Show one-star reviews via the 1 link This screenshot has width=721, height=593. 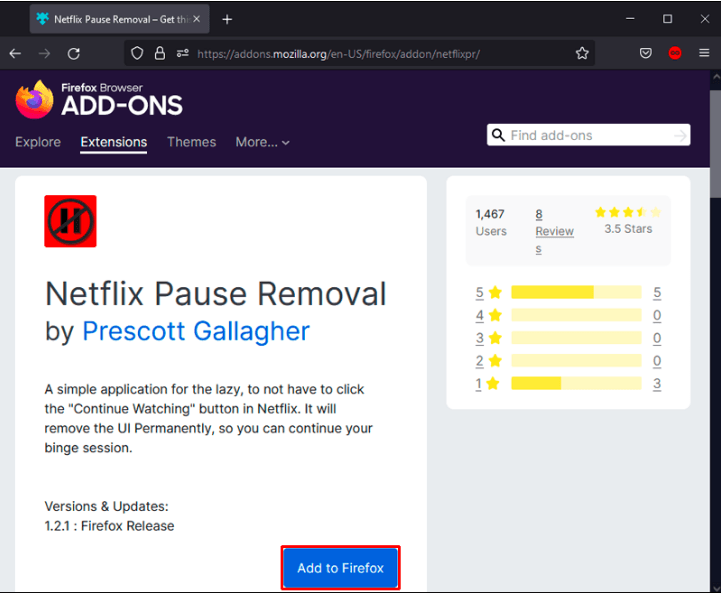(x=479, y=383)
